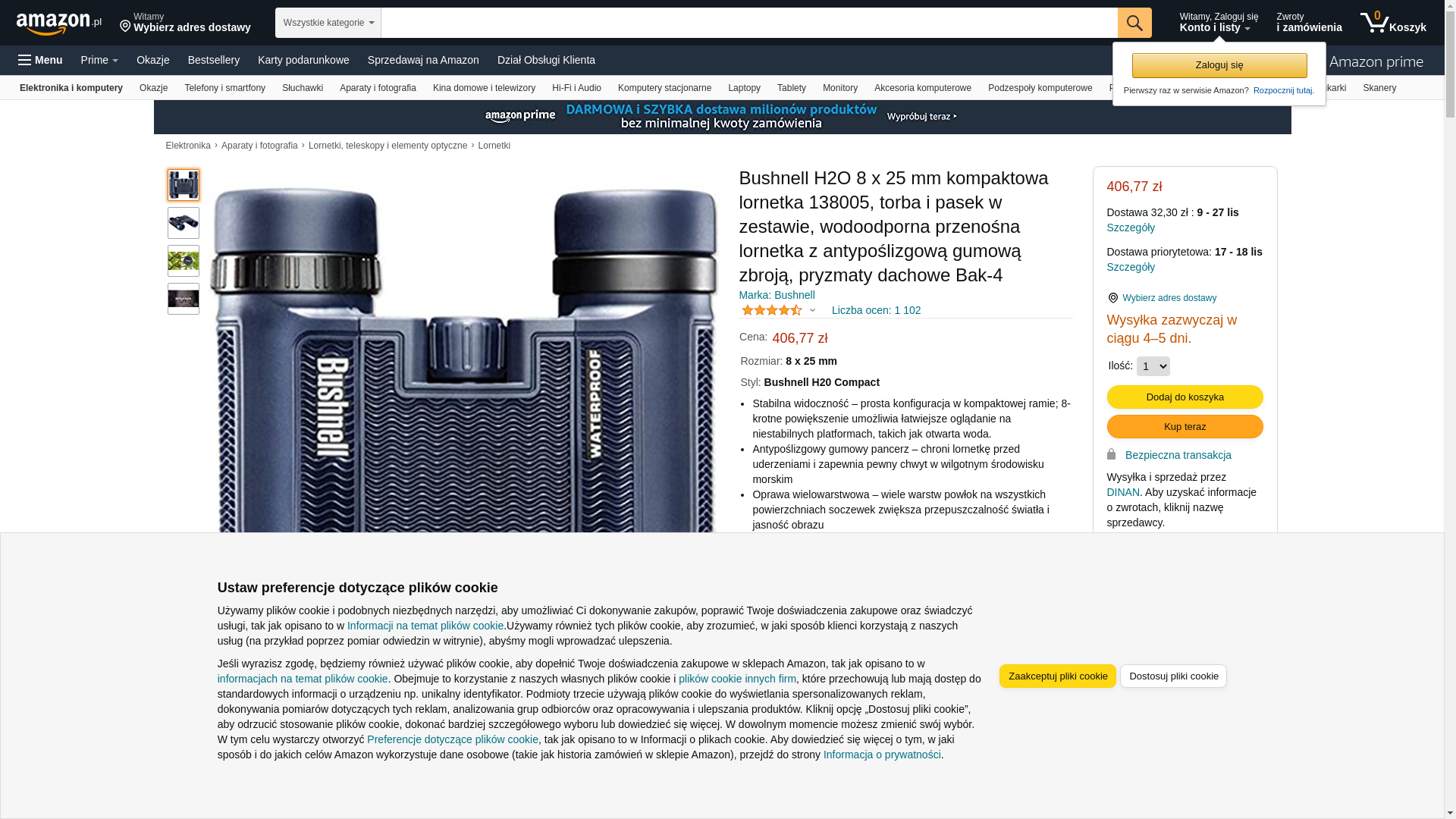Click into the search input field
Screen dimensions: 1456x819
pyautogui.click(x=749, y=23)
